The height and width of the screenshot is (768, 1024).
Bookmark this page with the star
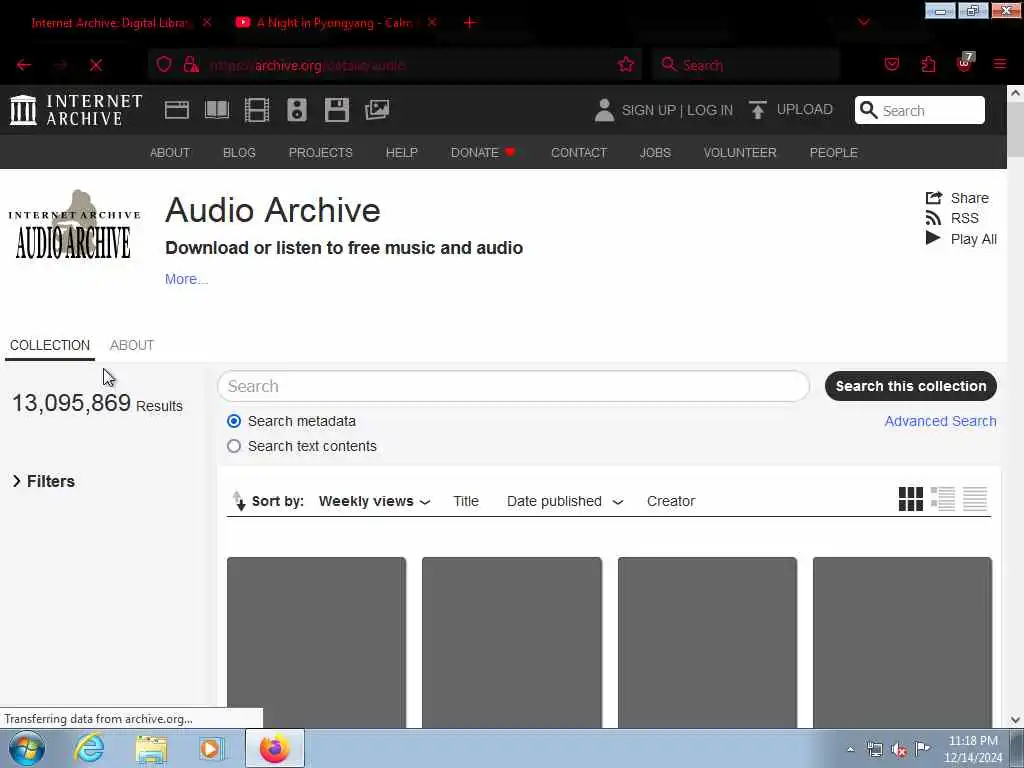tap(626, 64)
